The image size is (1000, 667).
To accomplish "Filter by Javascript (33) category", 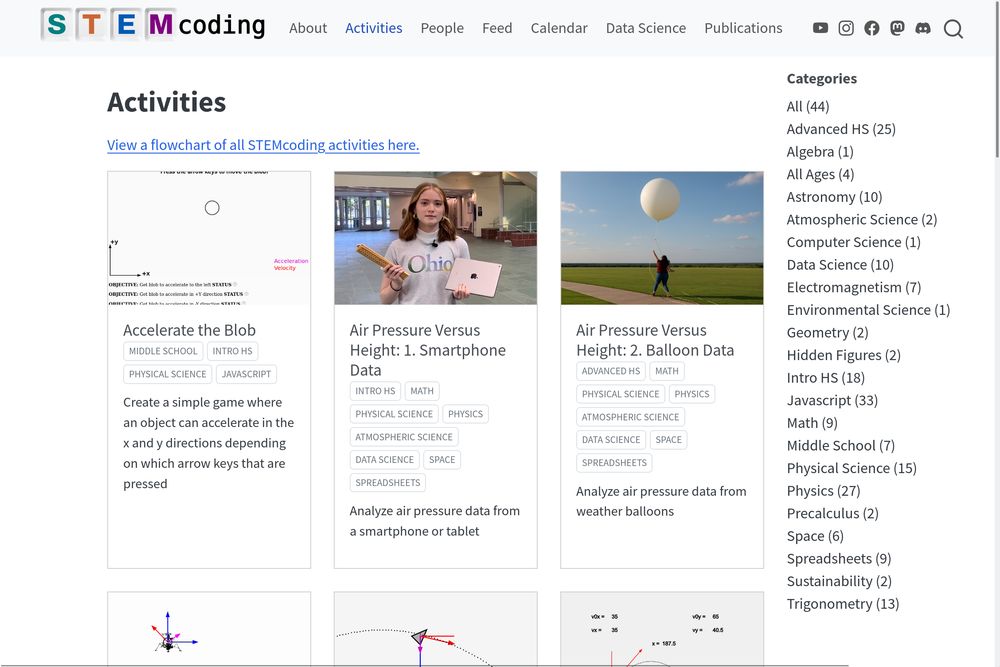I will pos(832,400).
